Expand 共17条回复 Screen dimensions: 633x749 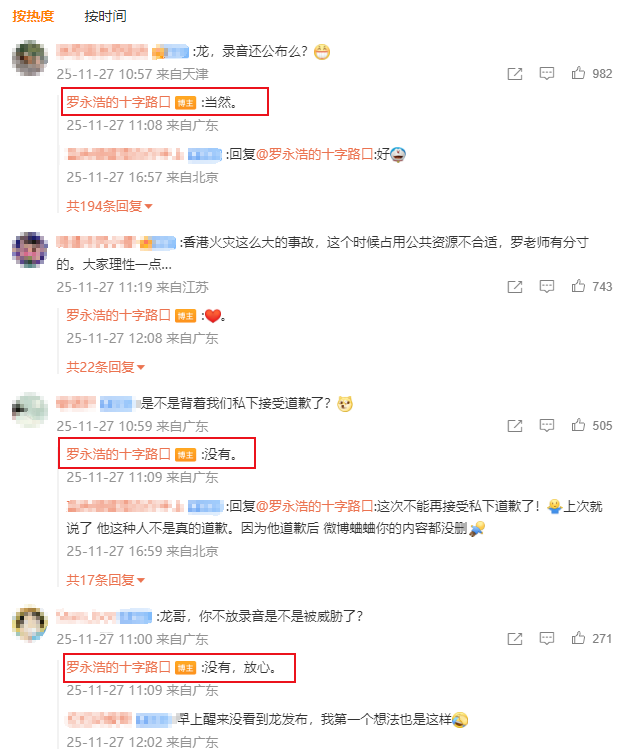[x=105, y=580]
